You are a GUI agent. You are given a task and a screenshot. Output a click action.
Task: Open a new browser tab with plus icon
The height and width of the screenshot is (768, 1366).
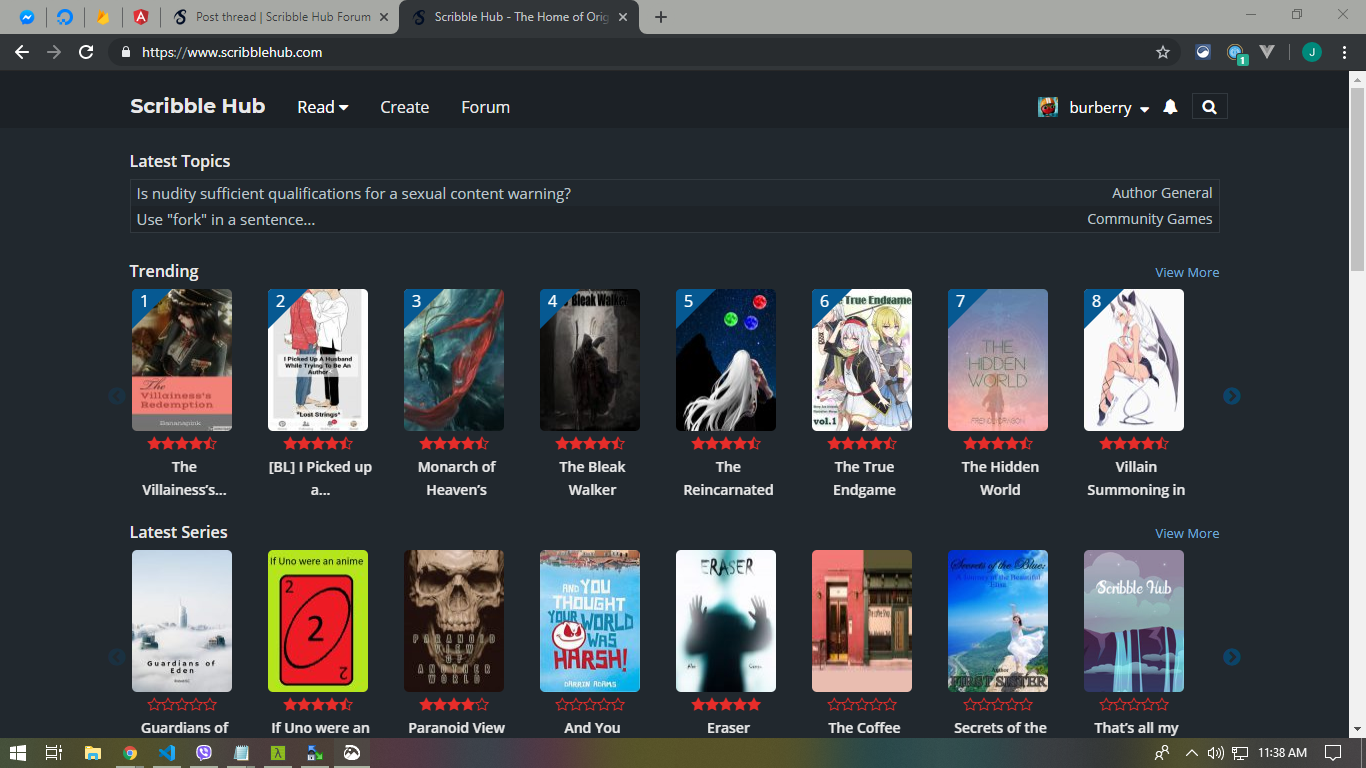661,17
